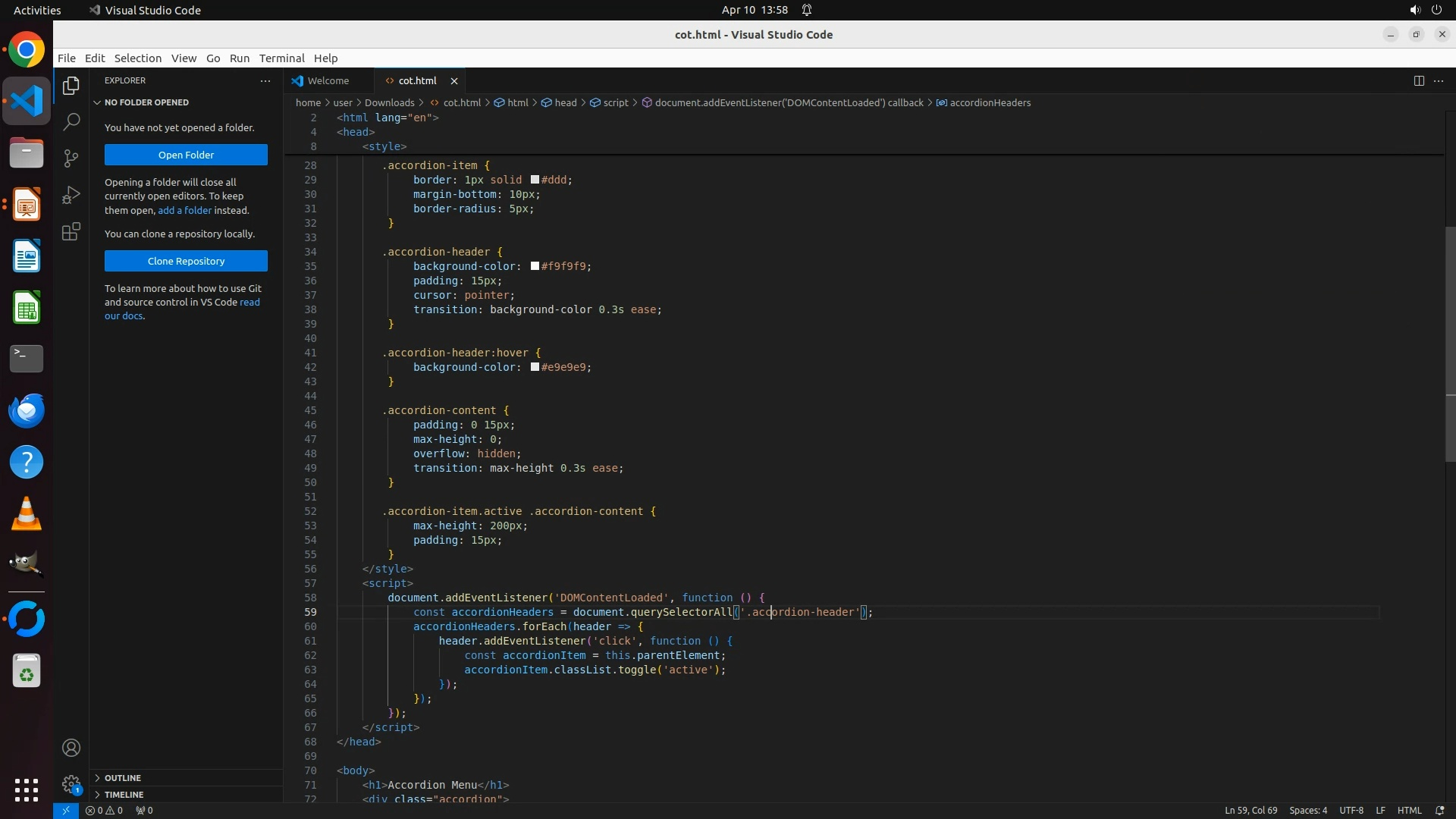Viewport: 1456px width, 819px height.
Task: Toggle the Explorer view icon
Action: (71, 85)
